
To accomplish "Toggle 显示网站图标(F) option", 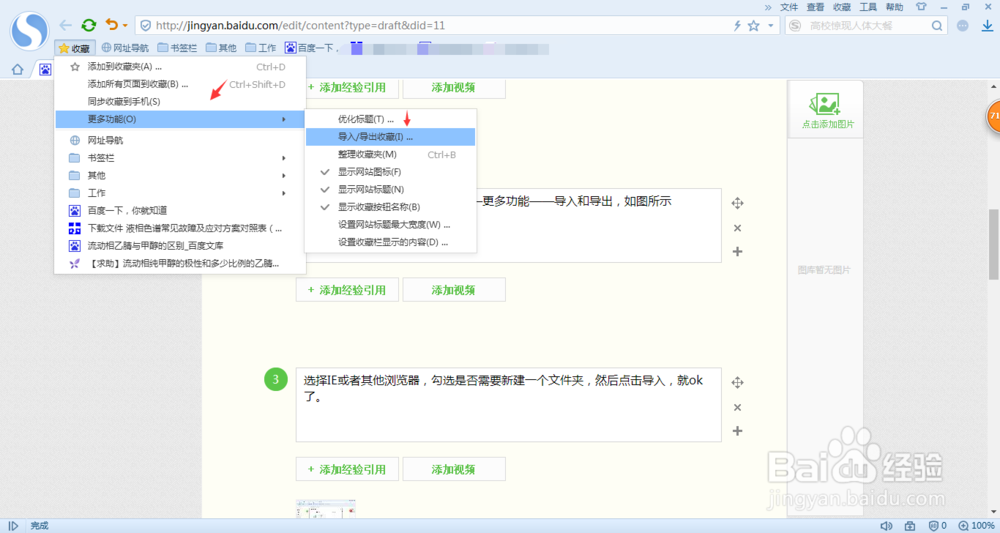I will pos(390,172).
